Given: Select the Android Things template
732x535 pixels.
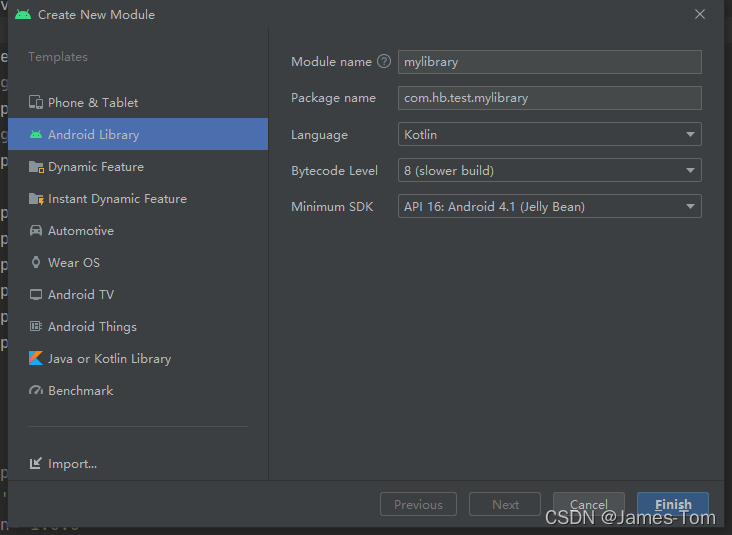Looking at the screenshot, I should [x=138, y=326].
